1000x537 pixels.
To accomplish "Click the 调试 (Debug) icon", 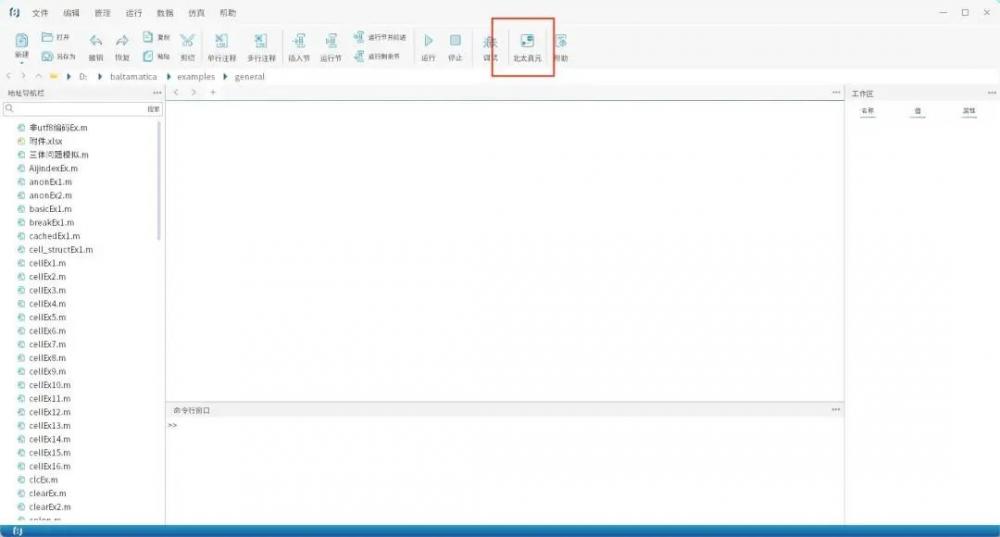I will point(490,42).
